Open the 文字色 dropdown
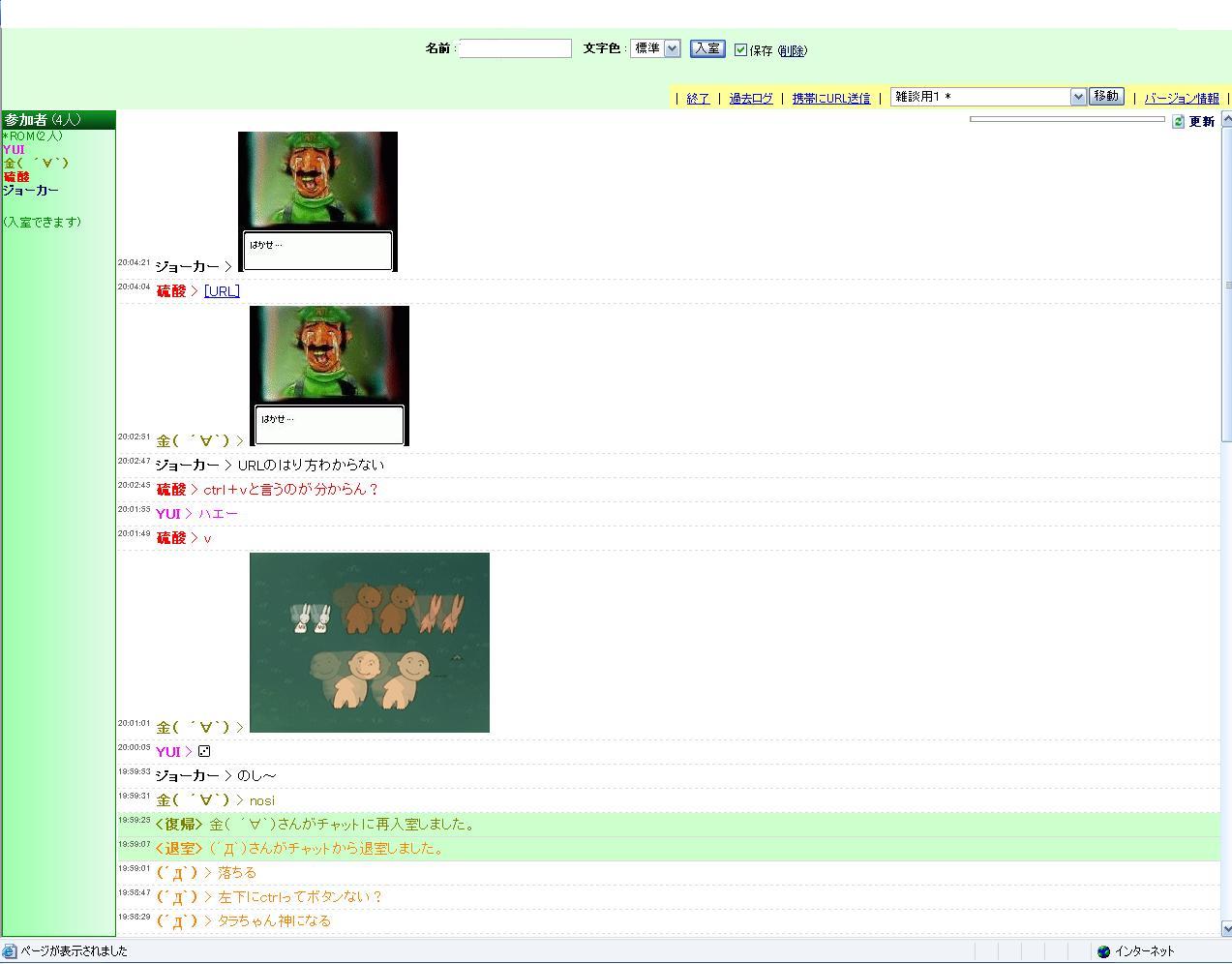Screen dimensions: 1232x964 (656, 48)
